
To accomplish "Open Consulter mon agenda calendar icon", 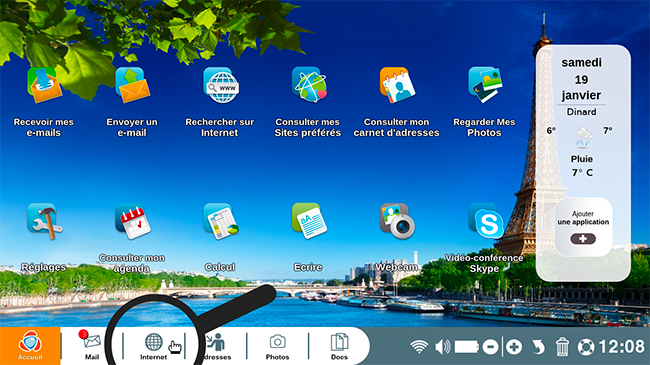I will coord(133,221).
